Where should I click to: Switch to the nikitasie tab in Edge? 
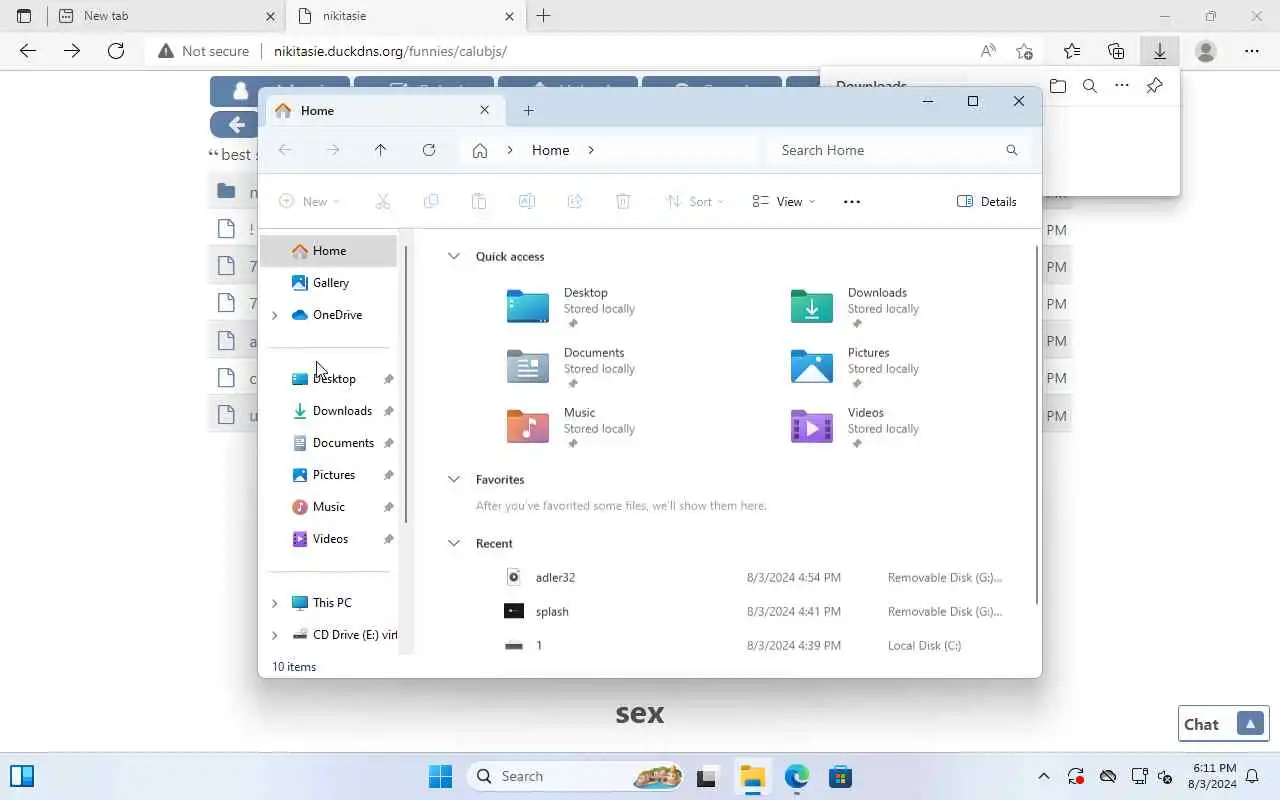[404, 16]
